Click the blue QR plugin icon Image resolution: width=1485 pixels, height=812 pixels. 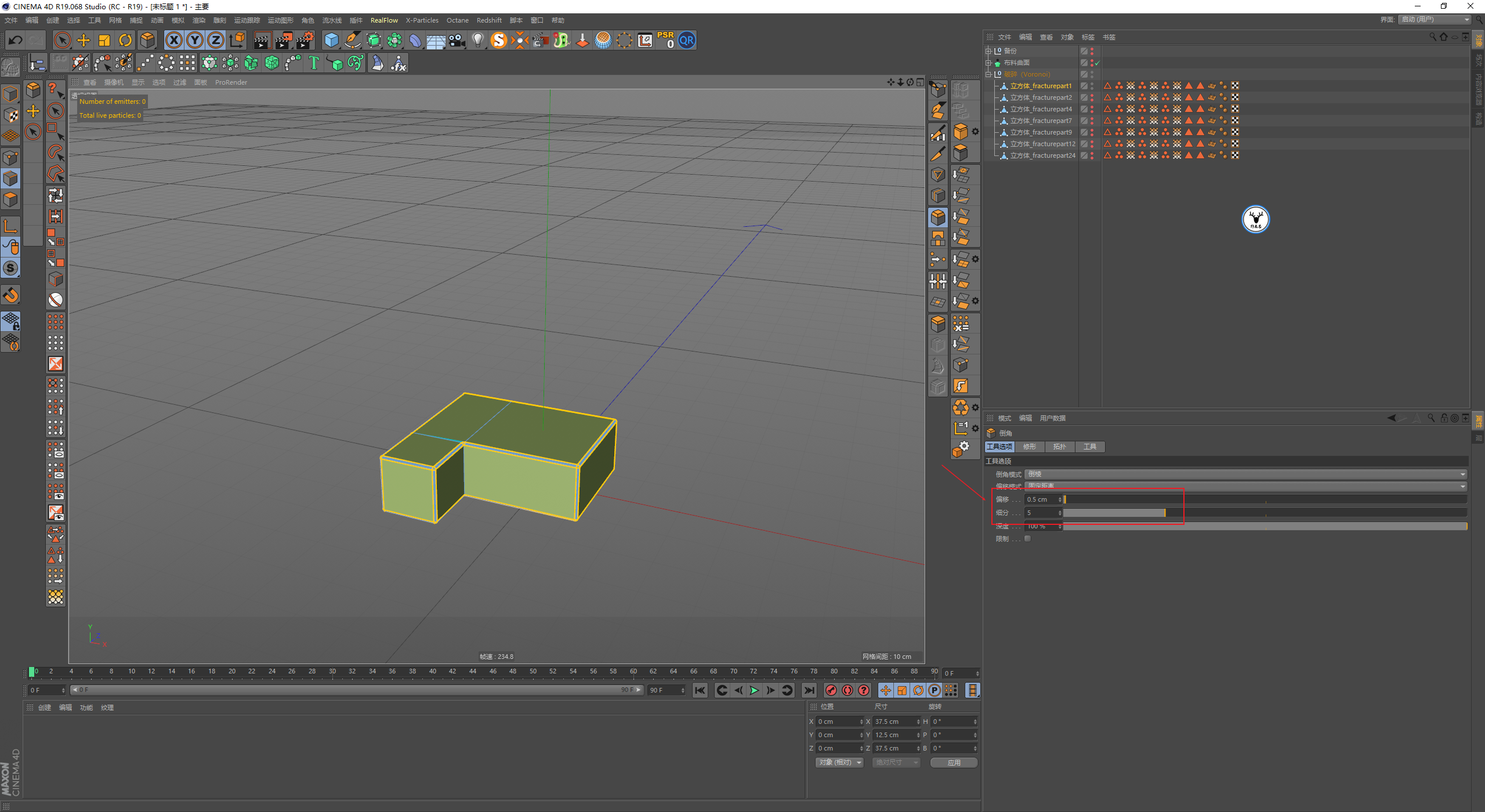[x=687, y=40]
